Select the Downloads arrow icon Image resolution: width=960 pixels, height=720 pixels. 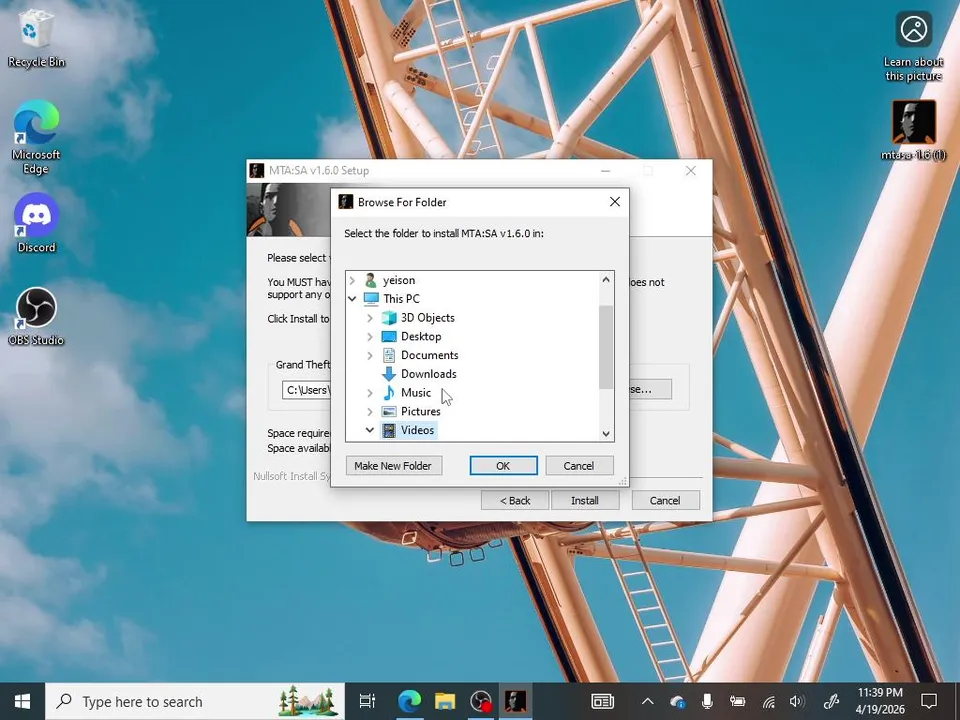coord(389,374)
